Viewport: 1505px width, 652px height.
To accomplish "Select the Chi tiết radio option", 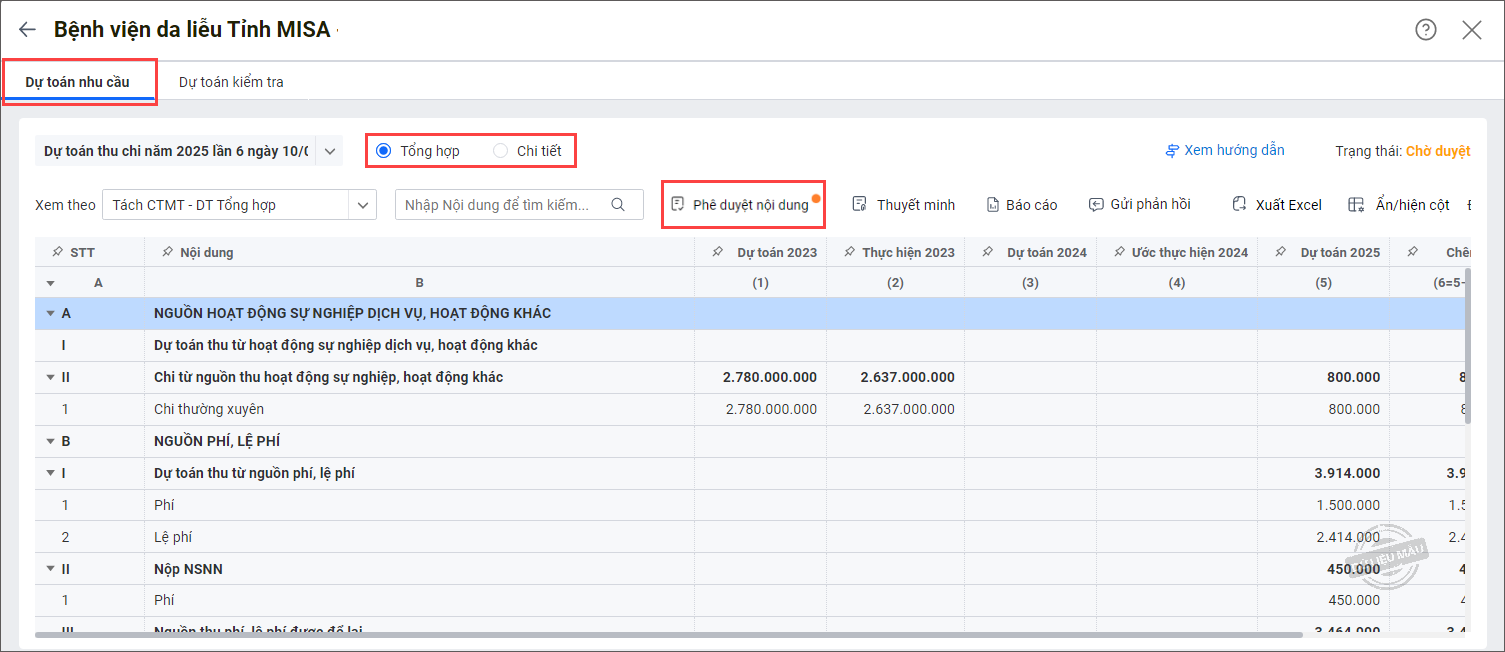I will click(500, 151).
